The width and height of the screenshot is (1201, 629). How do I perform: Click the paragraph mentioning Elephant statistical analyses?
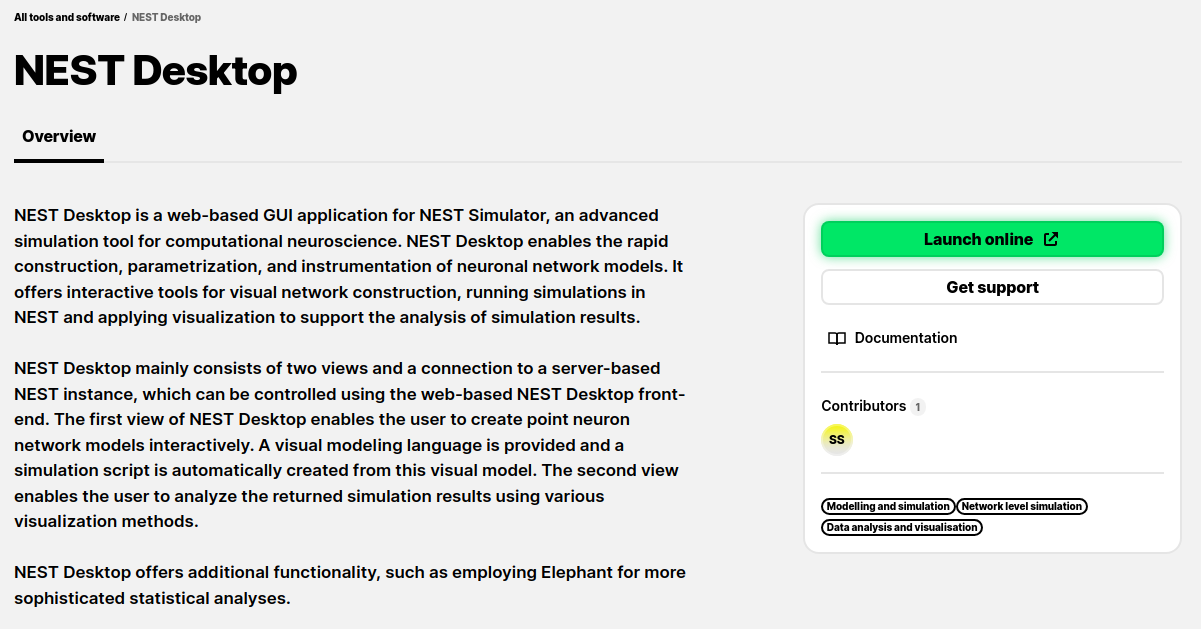[x=350, y=586]
